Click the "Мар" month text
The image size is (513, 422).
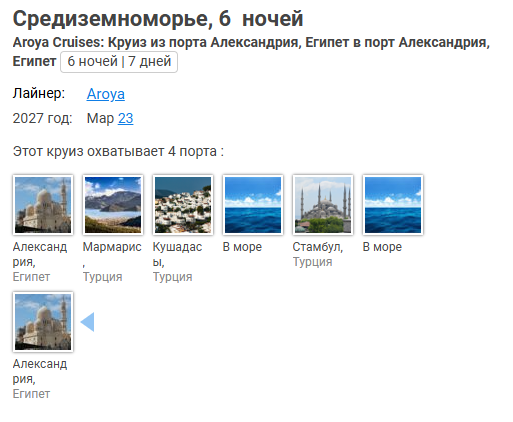click(x=100, y=118)
